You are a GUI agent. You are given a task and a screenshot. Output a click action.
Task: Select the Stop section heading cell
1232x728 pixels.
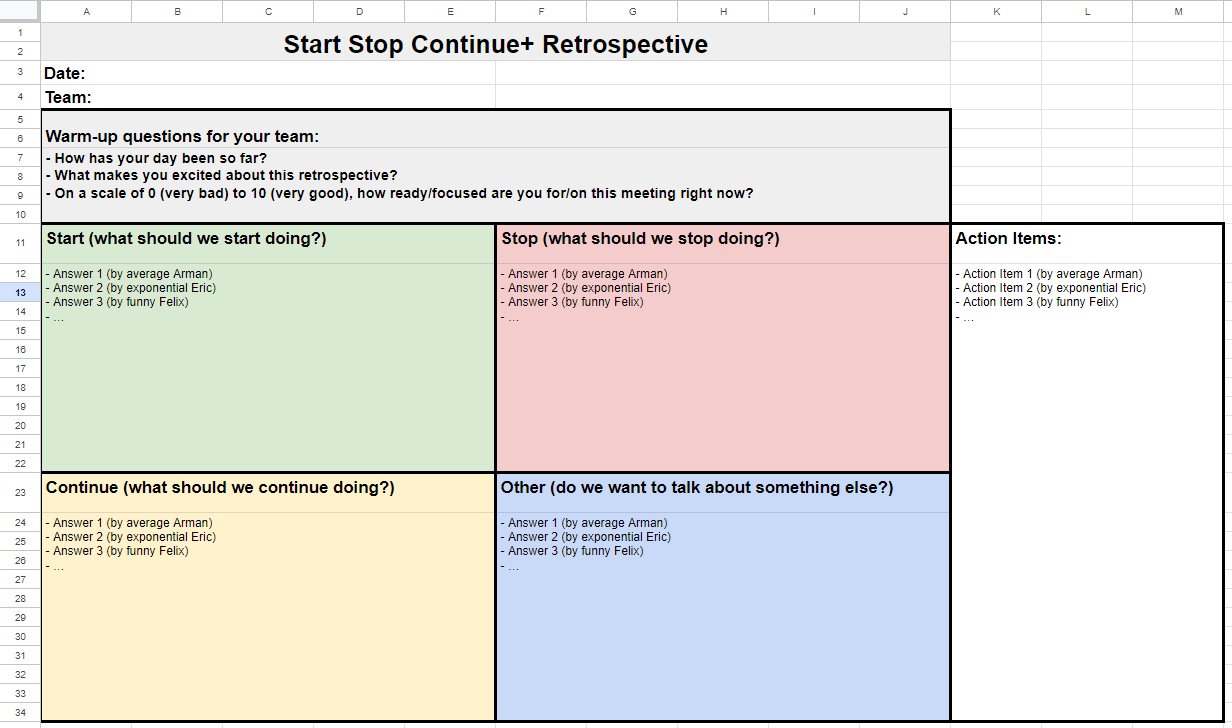(x=640, y=239)
